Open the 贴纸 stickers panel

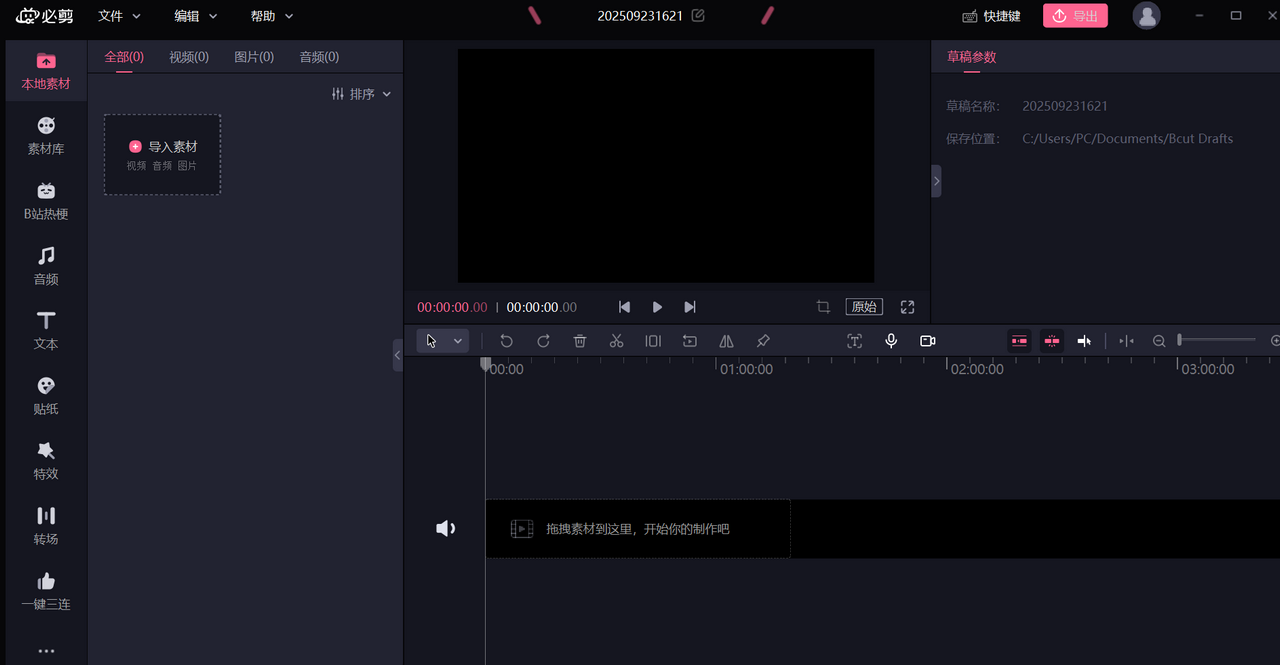pyautogui.click(x=46, y=396)
